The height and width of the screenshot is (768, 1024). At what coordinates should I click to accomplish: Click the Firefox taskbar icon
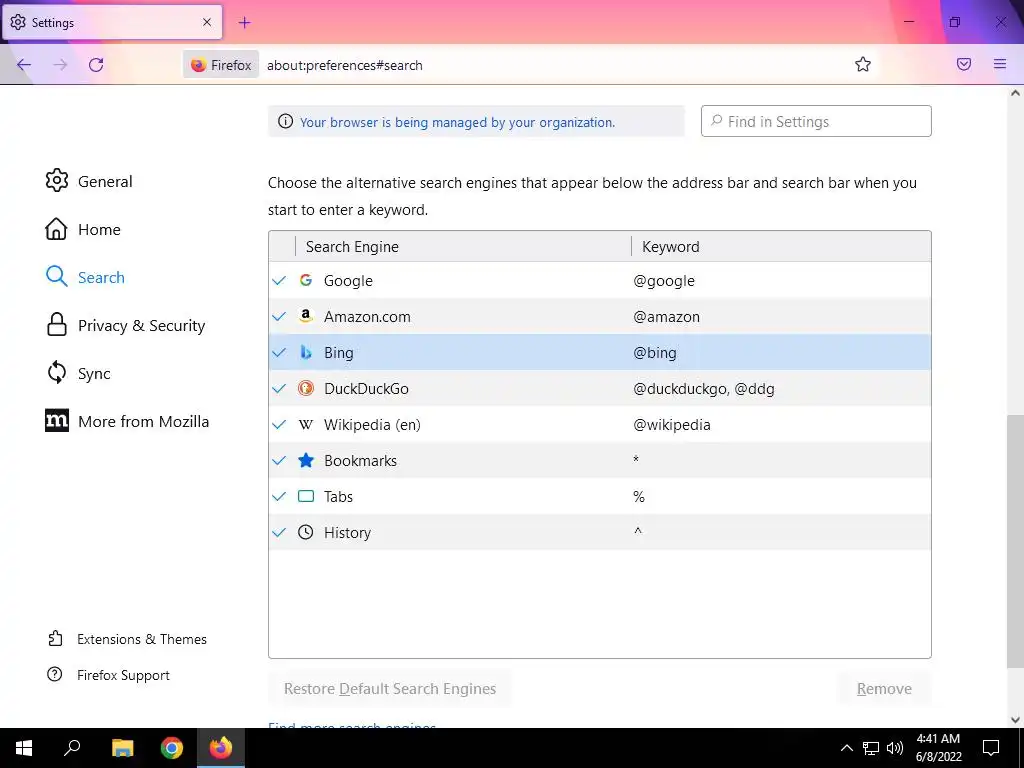(x=221, y=748)
